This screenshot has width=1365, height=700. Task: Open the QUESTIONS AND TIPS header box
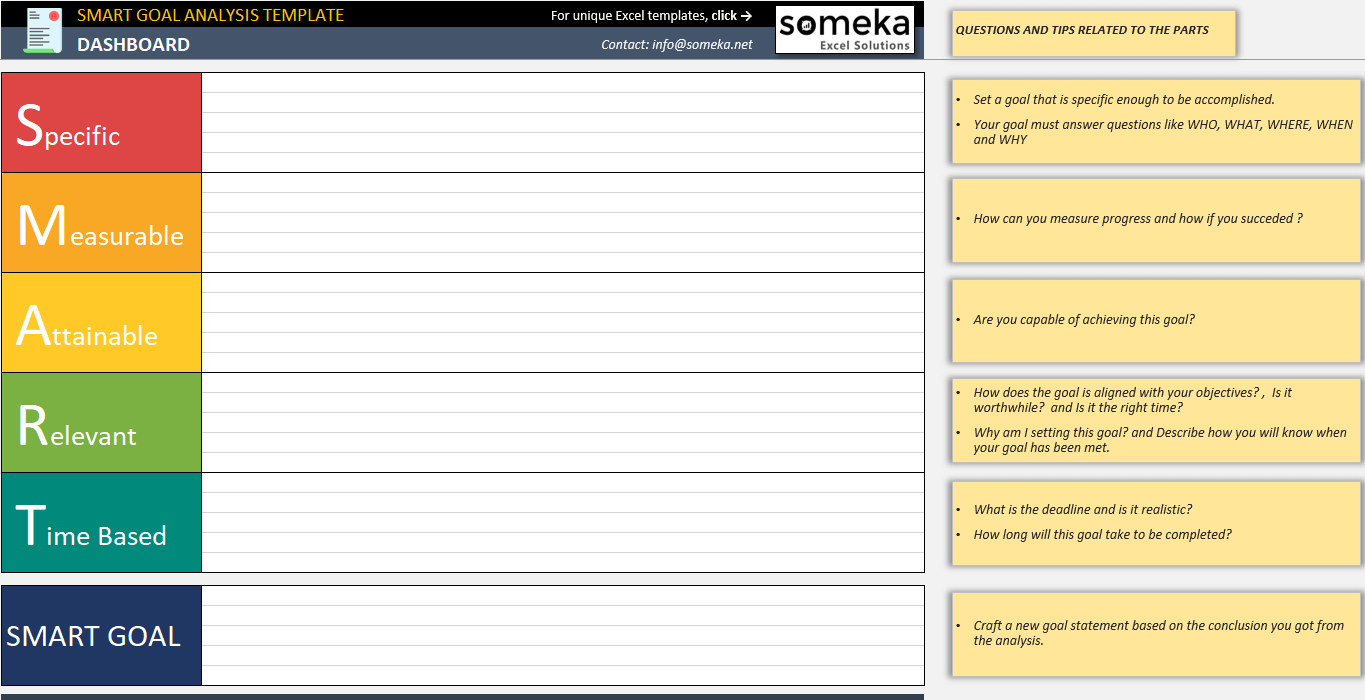tap(1093, 33)
